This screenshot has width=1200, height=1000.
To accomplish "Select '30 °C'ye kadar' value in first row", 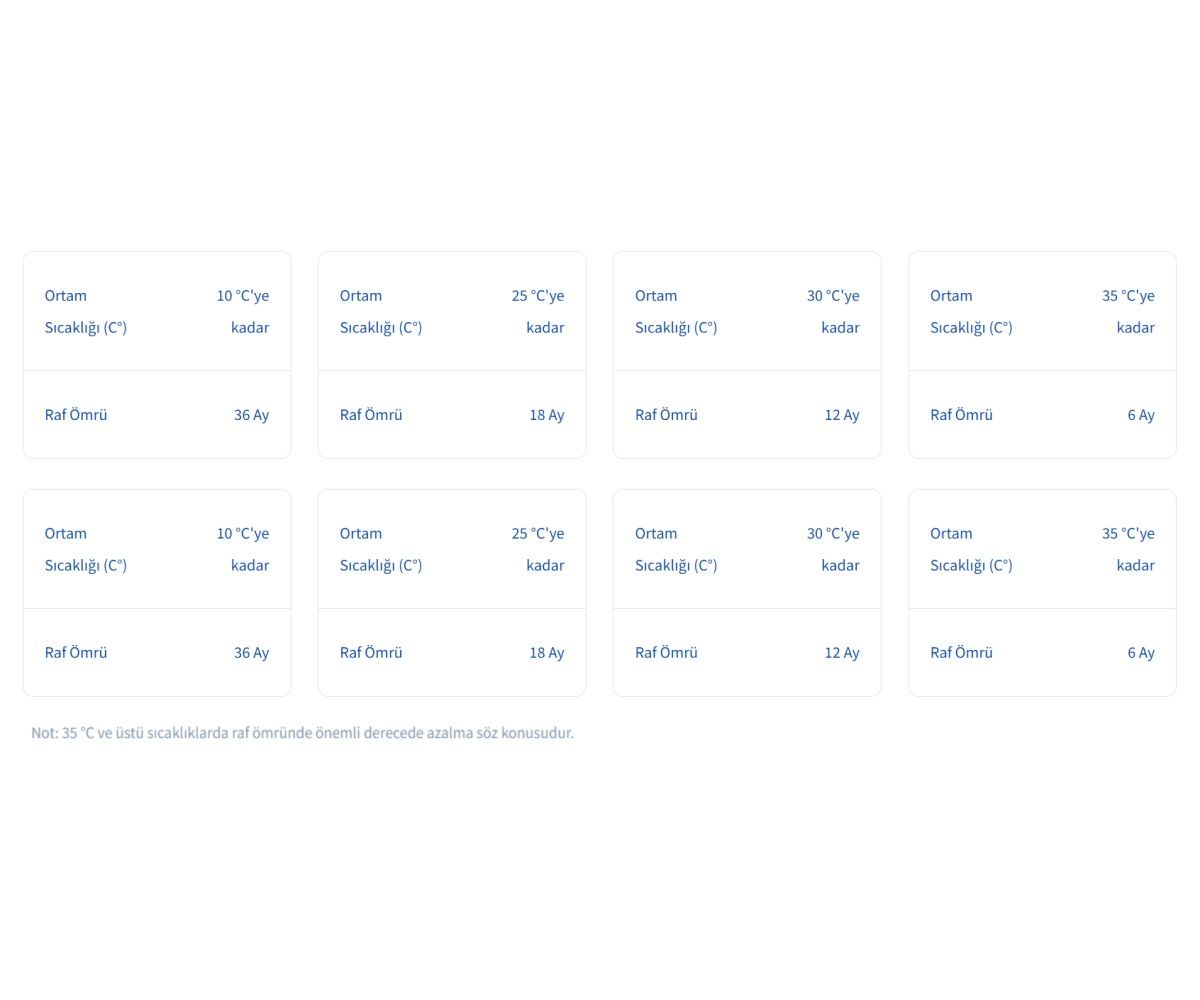I will point(833,311).
